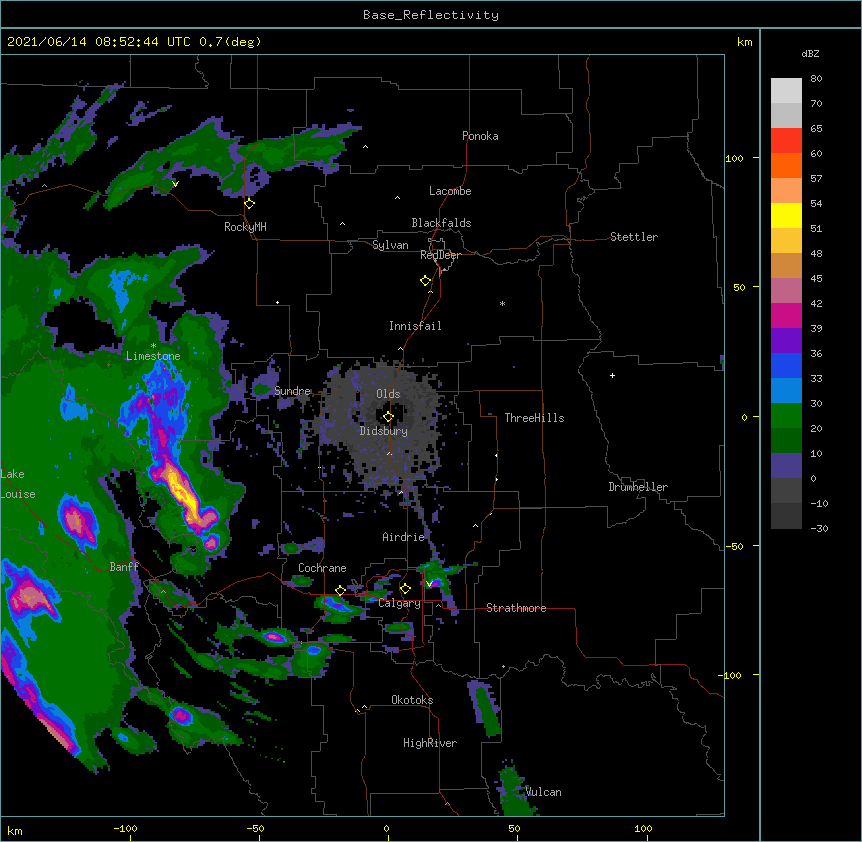The height and width of the screenshot is (842, 862).
Task: Click the dBZ legend heading
Action: click(x=810, y=53)
